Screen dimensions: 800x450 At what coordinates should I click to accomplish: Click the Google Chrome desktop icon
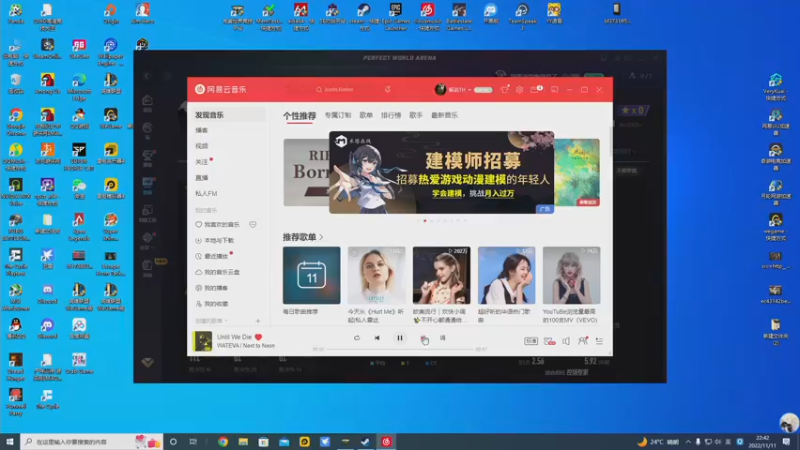[x=16, y=121]
